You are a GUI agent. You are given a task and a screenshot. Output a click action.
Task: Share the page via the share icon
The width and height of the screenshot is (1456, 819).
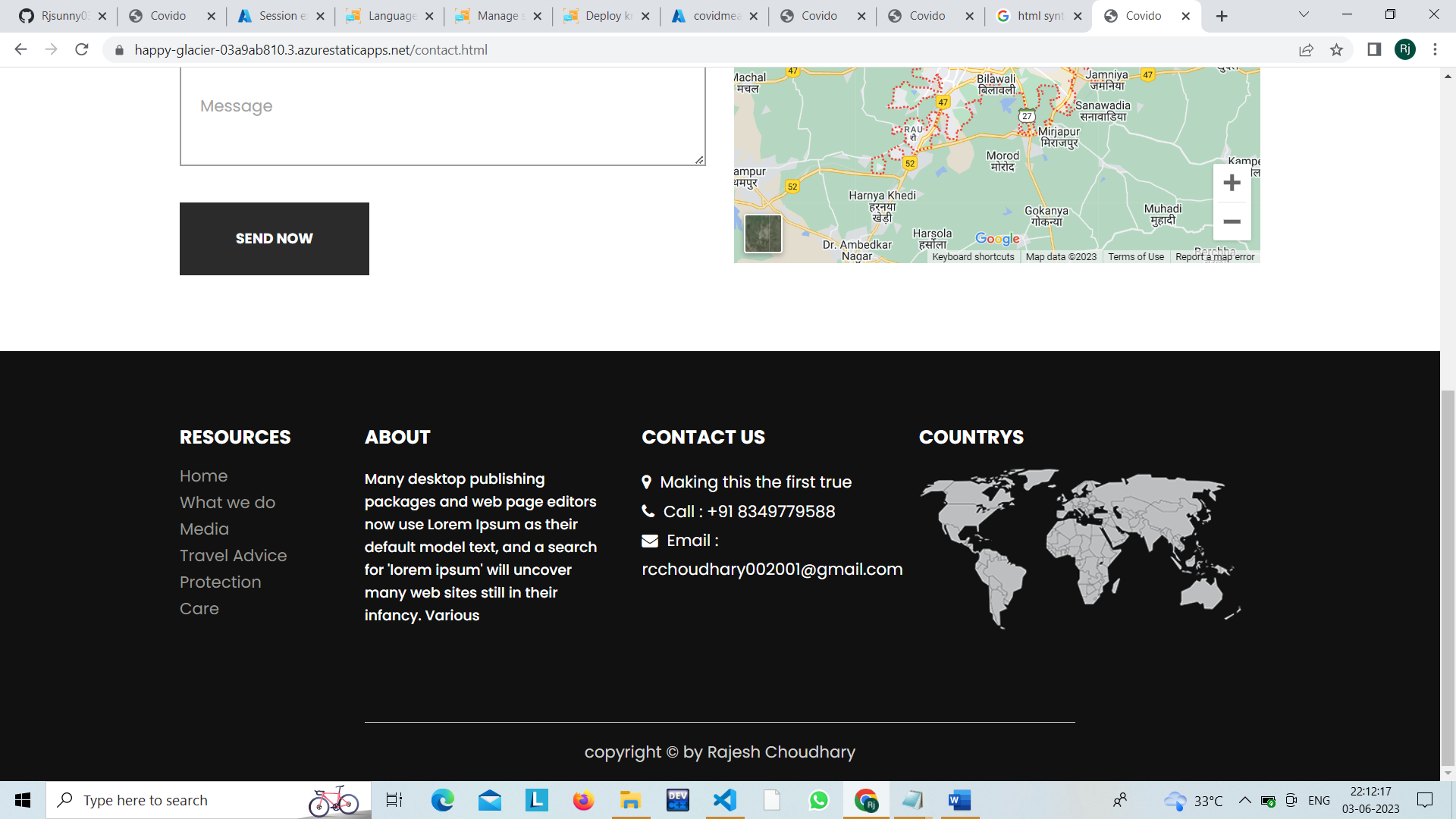pyautogui.click(x=1307, y=50)
